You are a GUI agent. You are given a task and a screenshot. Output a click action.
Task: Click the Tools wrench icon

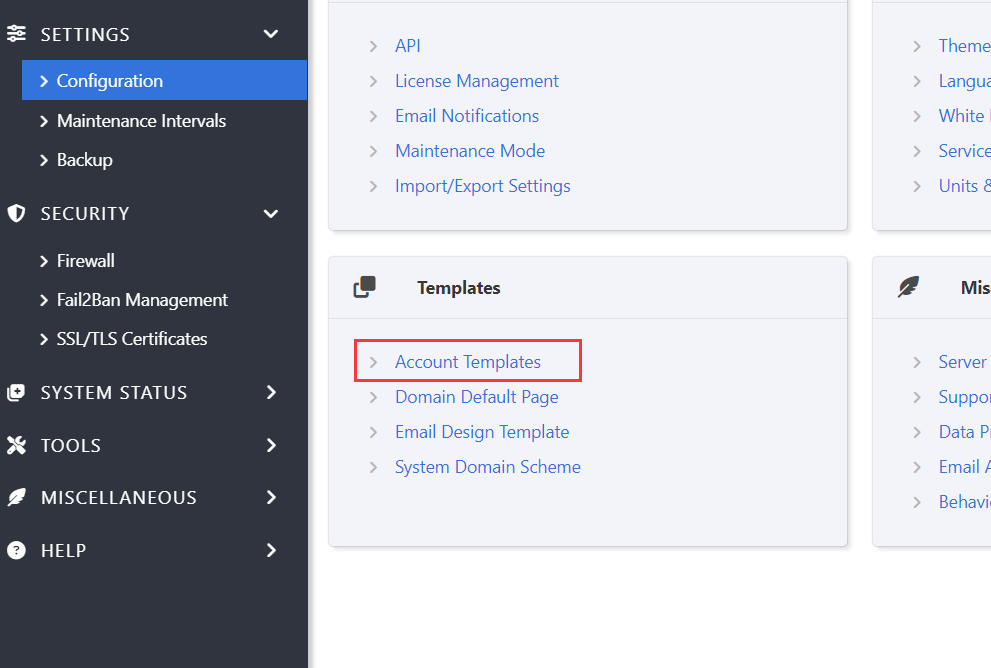coord(16,445)
